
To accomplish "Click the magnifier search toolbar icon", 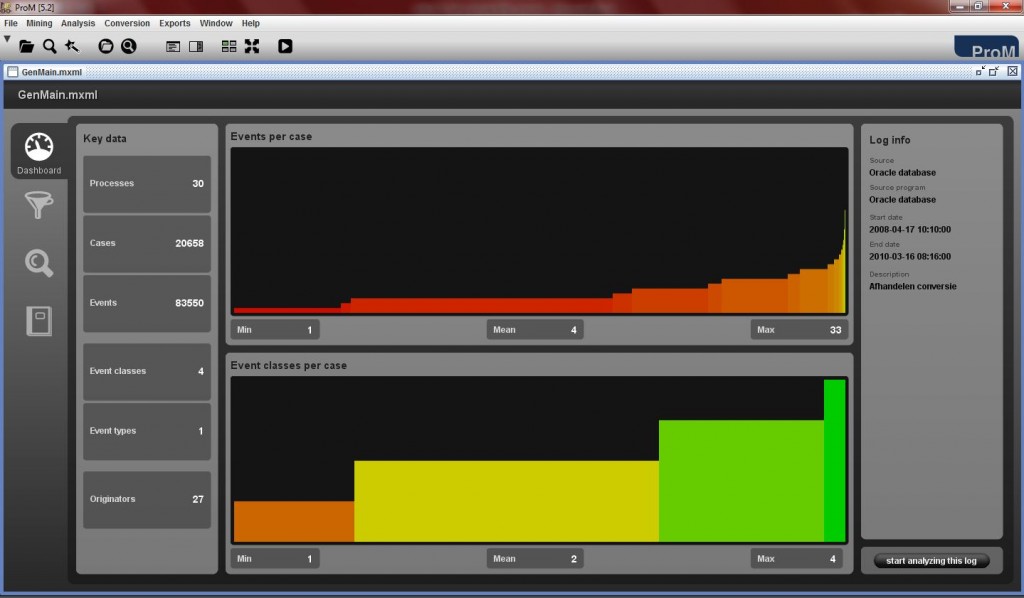I will coord(50,46).
